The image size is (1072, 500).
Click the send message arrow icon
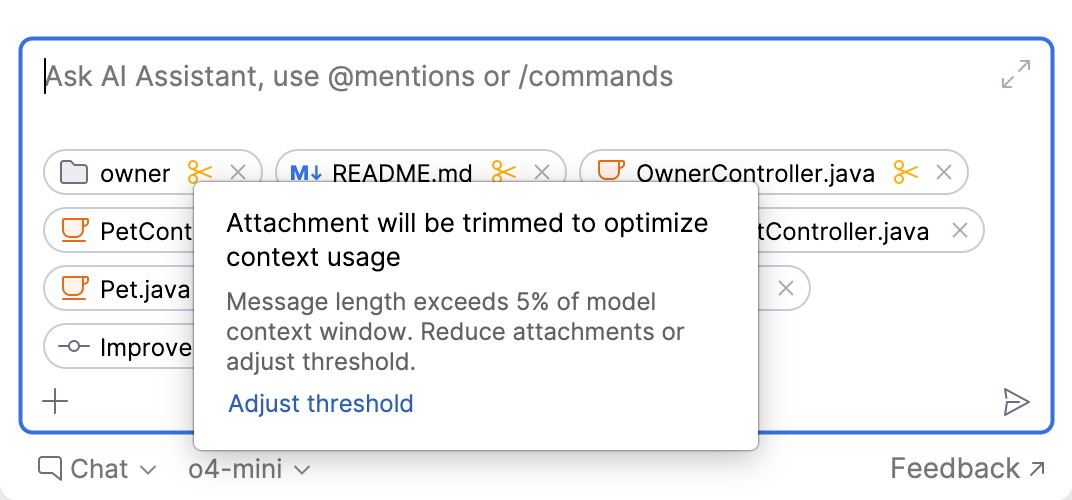pyautogui.click(x=1016, y=402)
